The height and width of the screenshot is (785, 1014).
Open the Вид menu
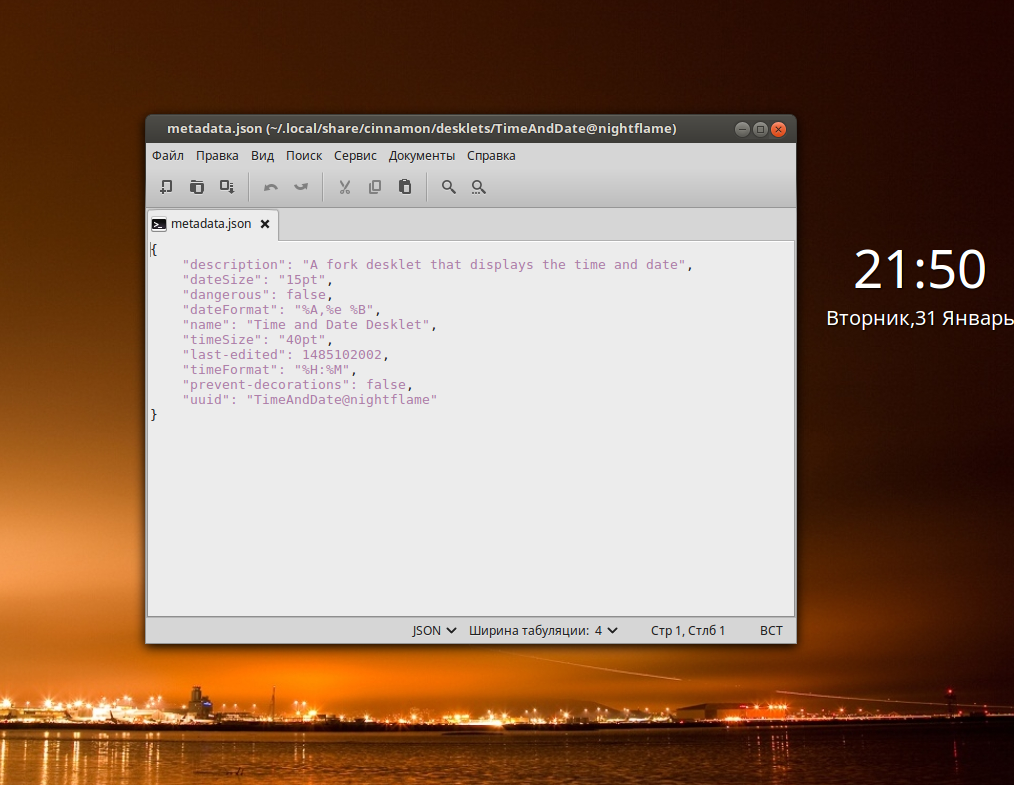click(262, 156)
